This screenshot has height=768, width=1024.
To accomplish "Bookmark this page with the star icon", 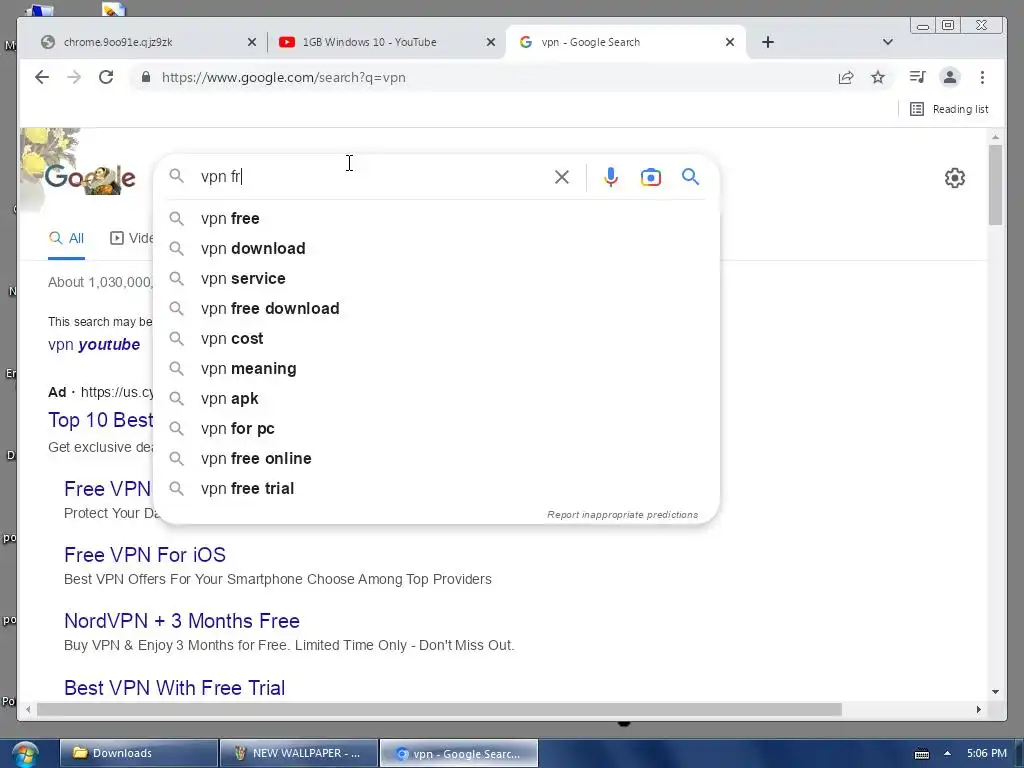I will (x=878, y=78).
